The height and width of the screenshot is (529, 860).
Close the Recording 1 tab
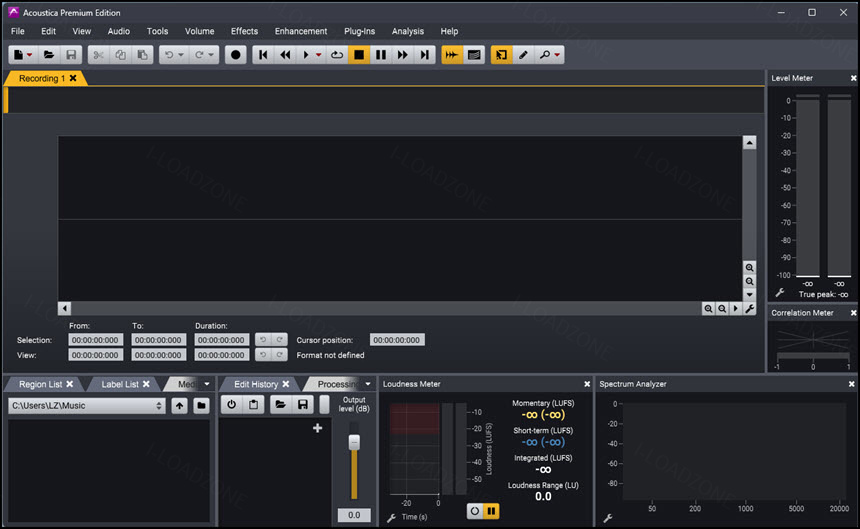click(73, 78)
